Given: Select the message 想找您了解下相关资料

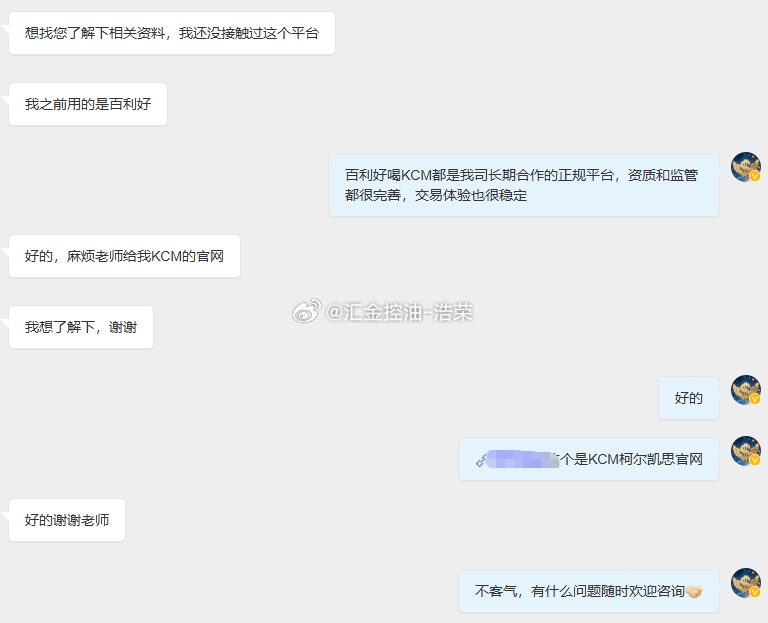Looking at the screenshot, I should [172, 33].
